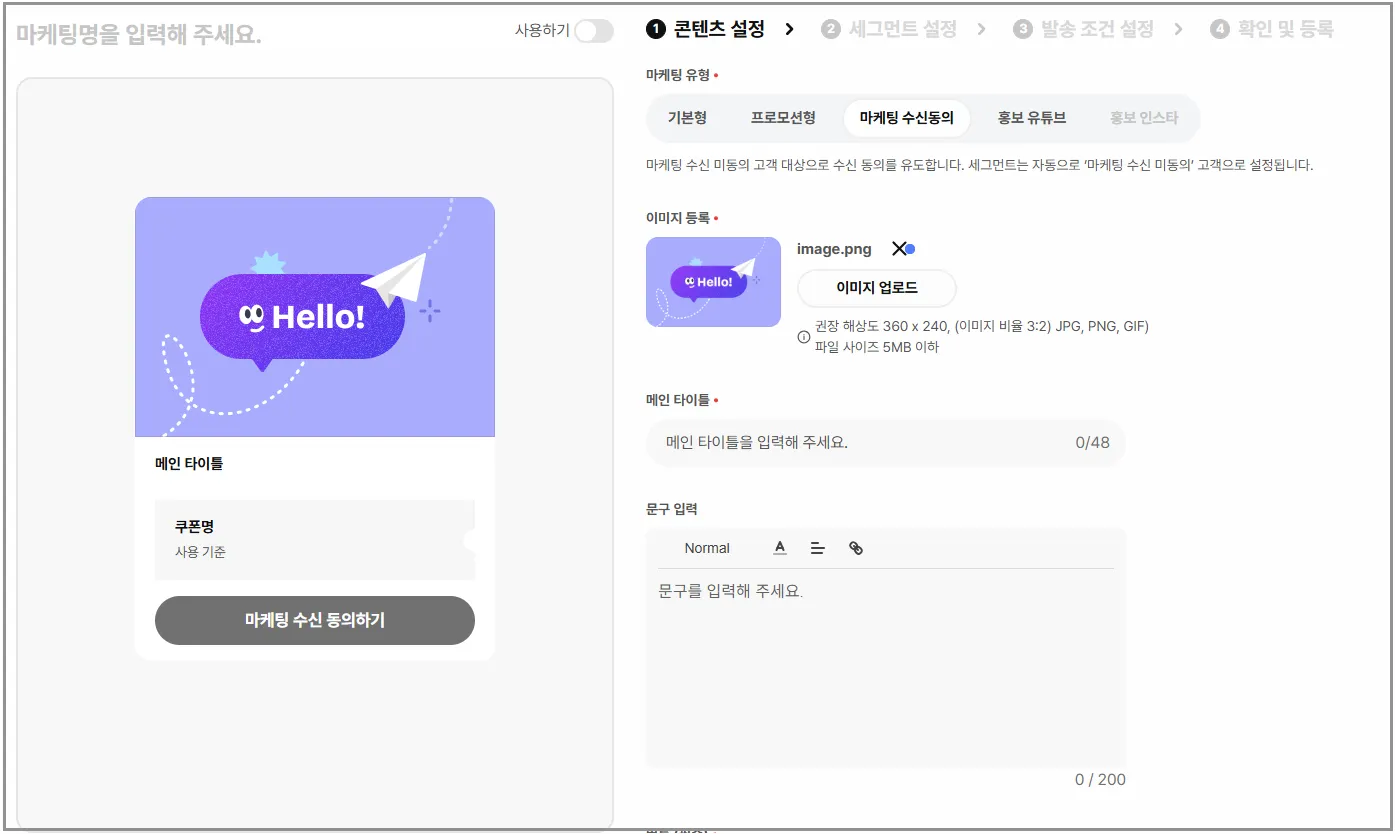
Task: Click the image.png file name
Action: 834,249
